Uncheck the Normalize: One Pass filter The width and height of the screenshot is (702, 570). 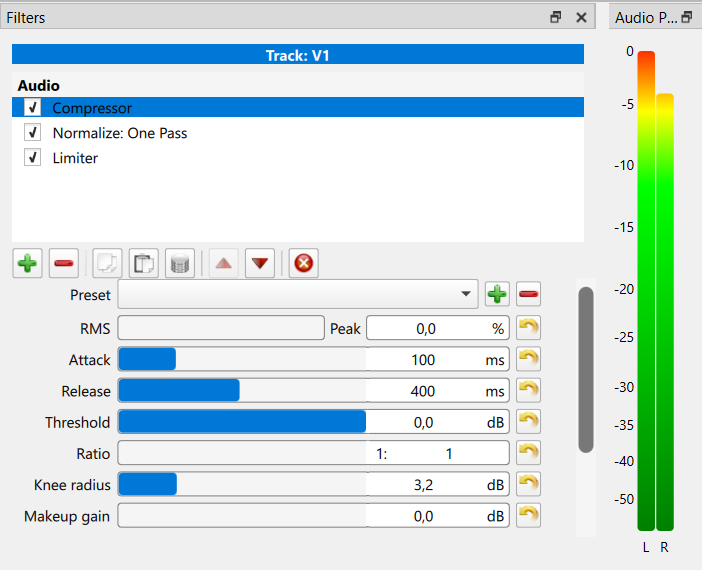point(33,133)
